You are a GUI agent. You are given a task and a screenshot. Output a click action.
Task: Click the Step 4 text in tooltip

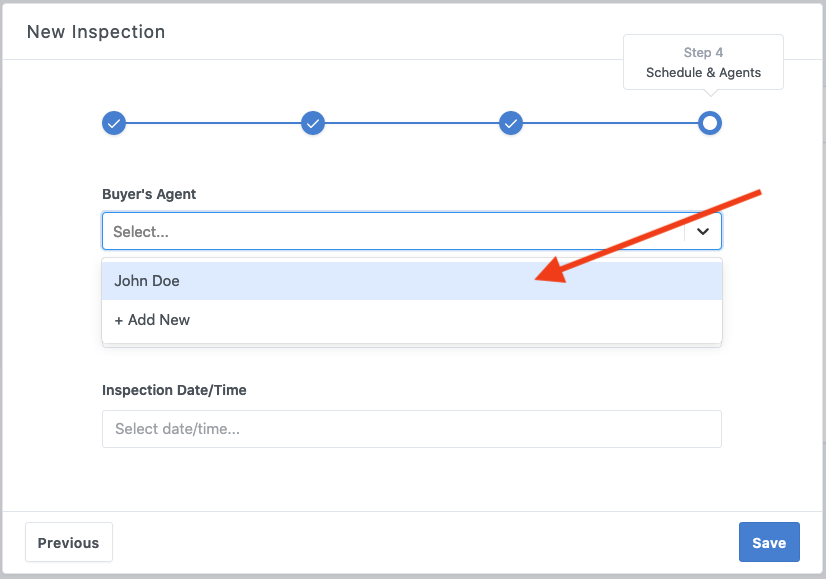[703, 52]
